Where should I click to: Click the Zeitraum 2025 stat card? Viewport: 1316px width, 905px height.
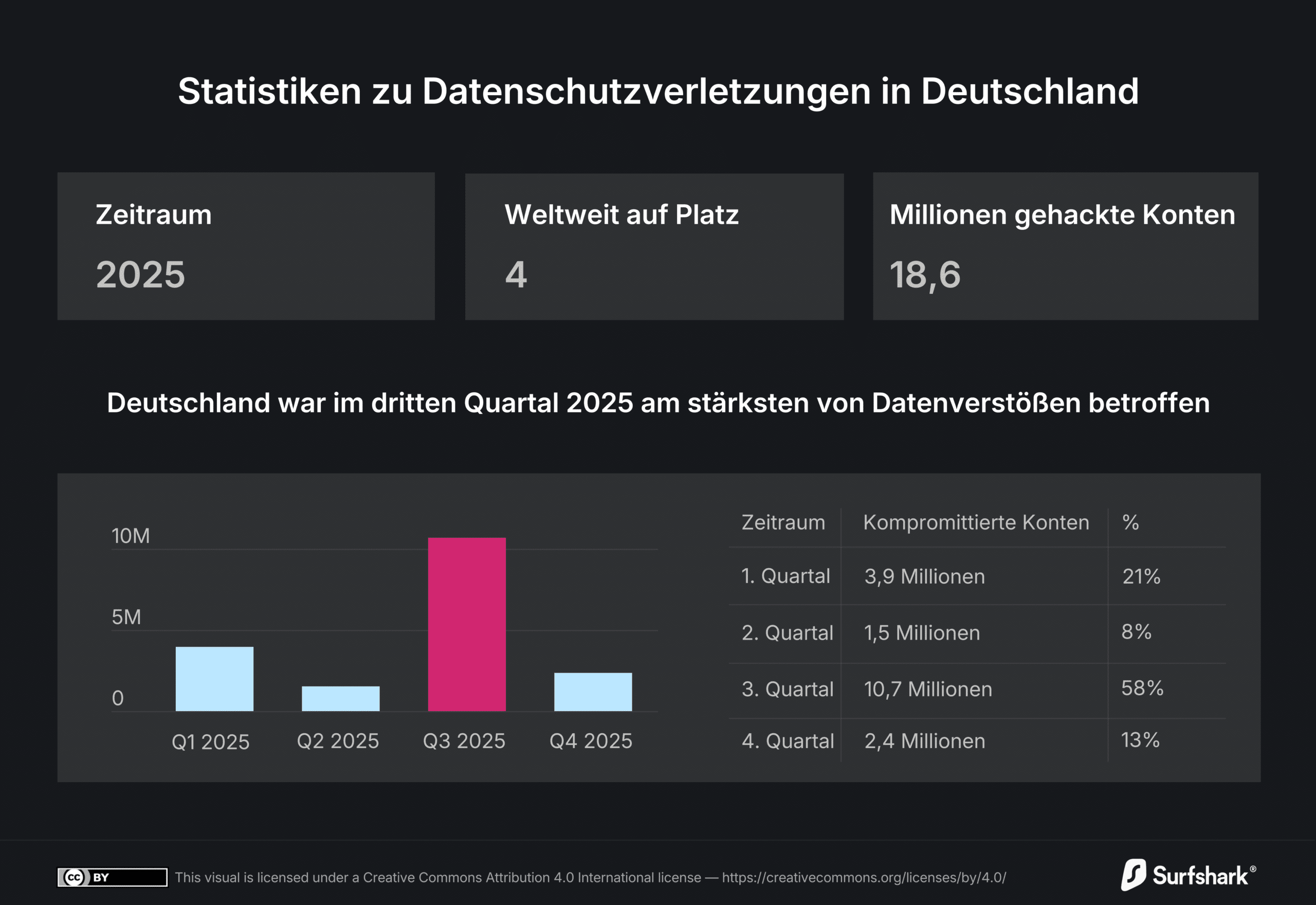point(246,246)
